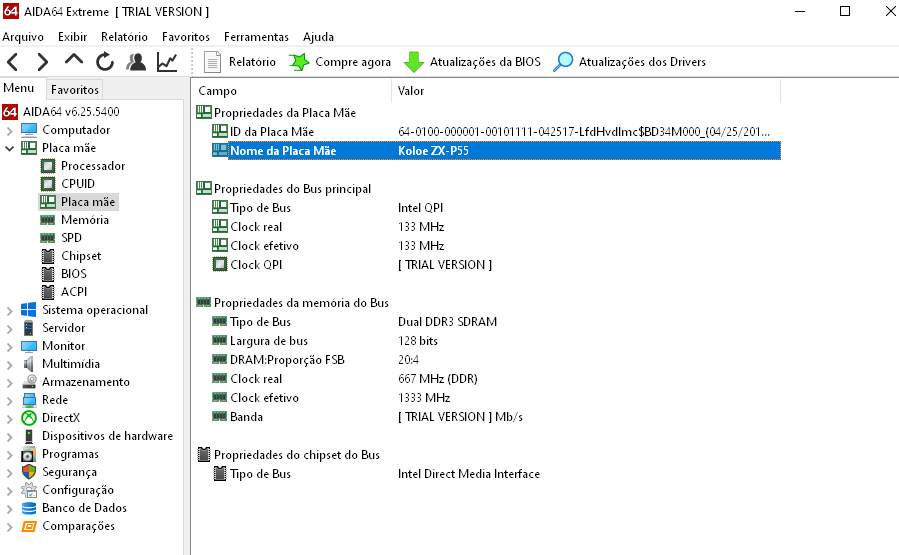Expand the Monitor tree node
The height and width of the screenshot is (555, 899).
[9, 347]
